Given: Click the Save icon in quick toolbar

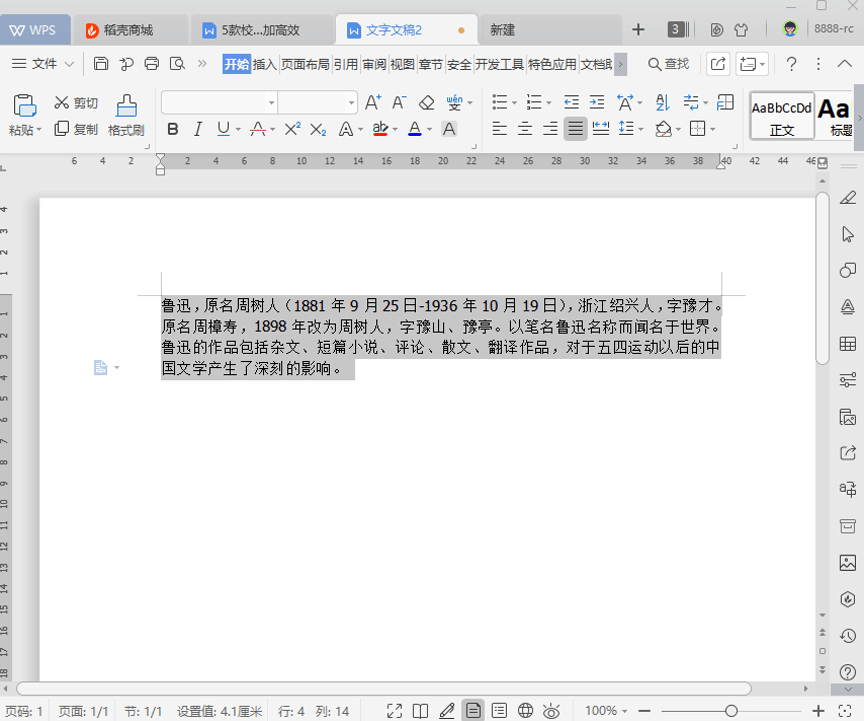Looking at the screenshot, I should pos(101,64).
